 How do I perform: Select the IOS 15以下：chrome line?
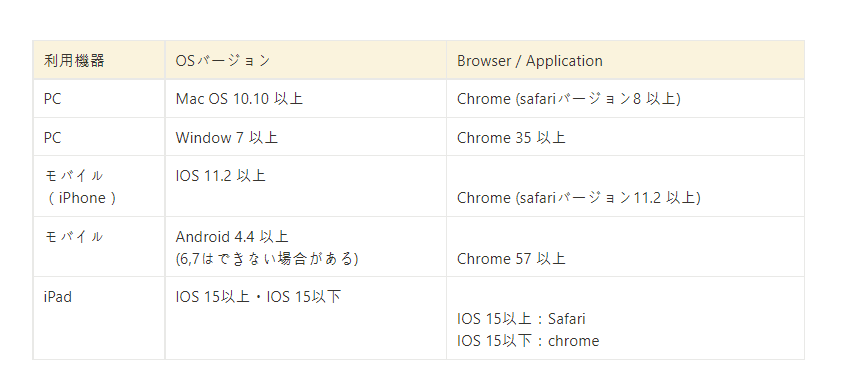click(528, 341)
